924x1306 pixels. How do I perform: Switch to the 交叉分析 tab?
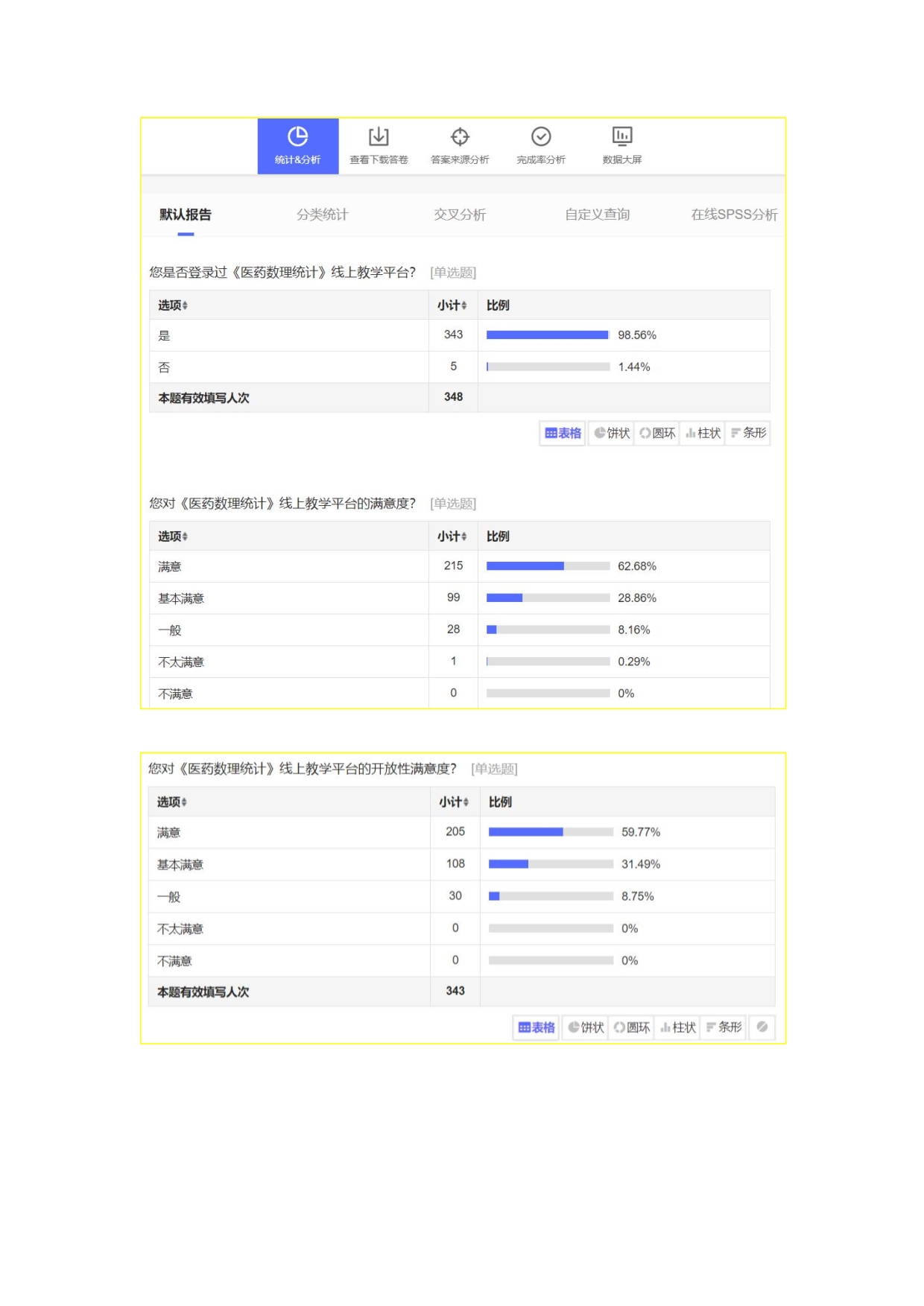pyautogui.click(x=460, y=215)
